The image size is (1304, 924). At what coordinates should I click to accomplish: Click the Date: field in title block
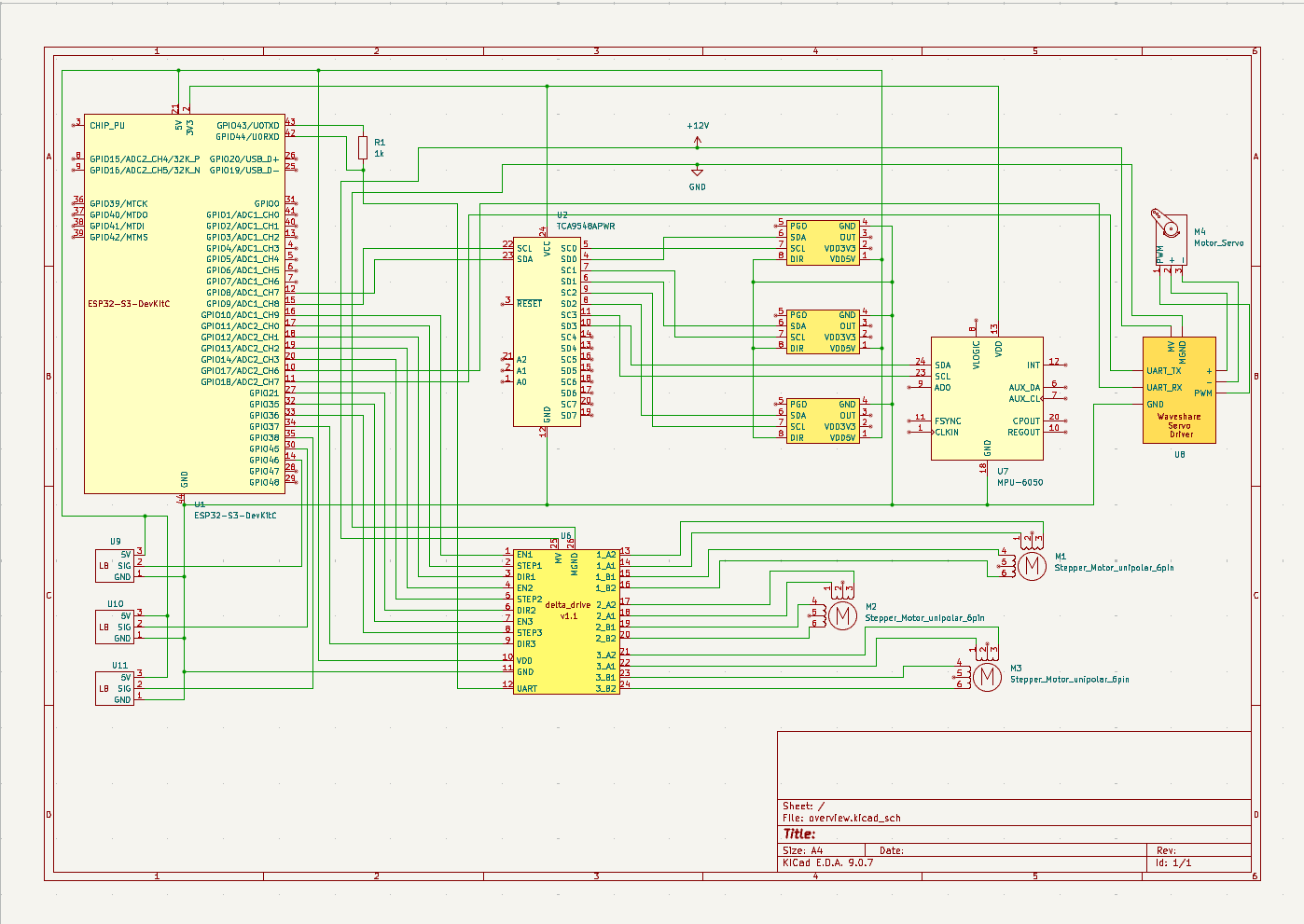click(892, 850)
